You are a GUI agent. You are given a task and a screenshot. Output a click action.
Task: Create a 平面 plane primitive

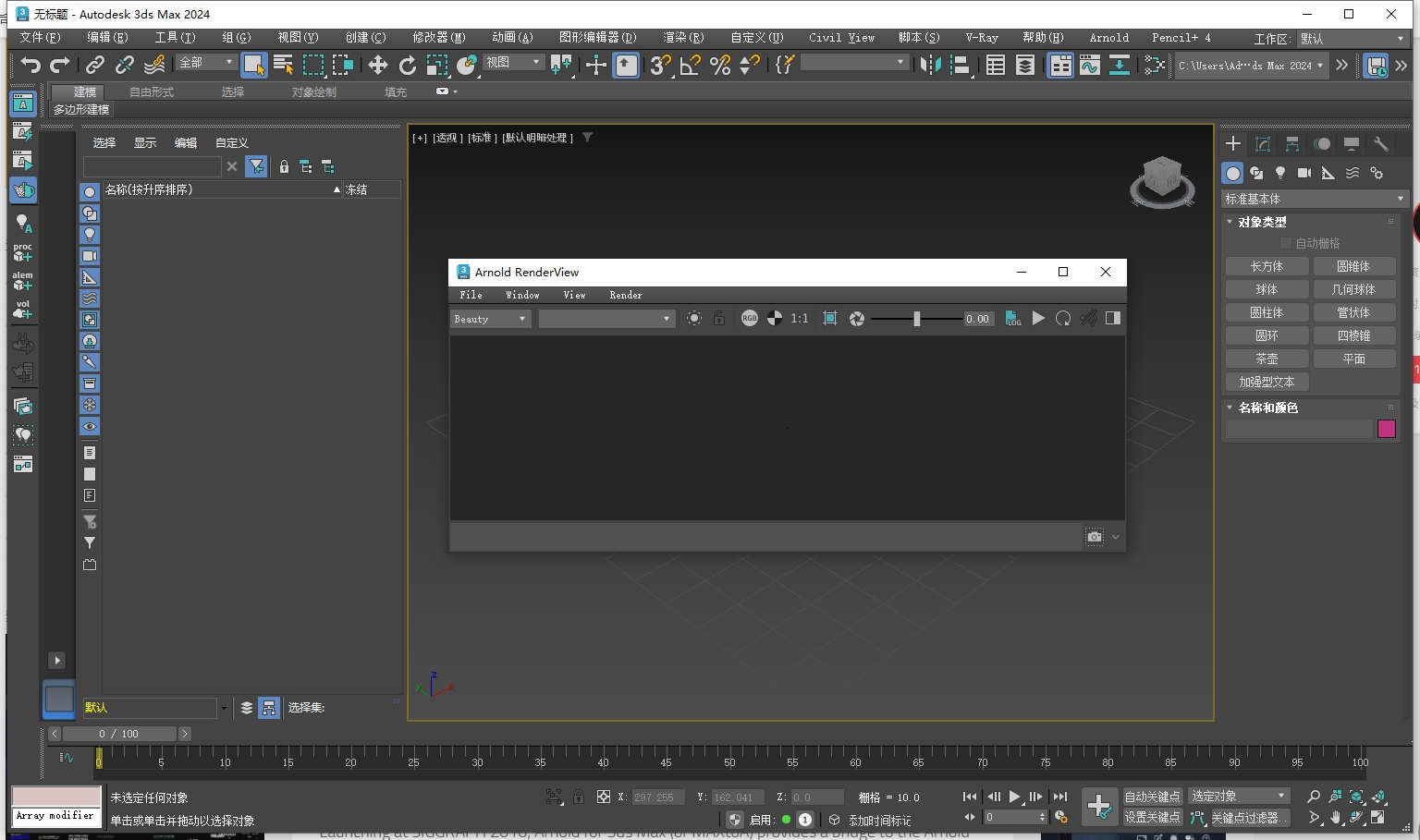click(1353, 359)
